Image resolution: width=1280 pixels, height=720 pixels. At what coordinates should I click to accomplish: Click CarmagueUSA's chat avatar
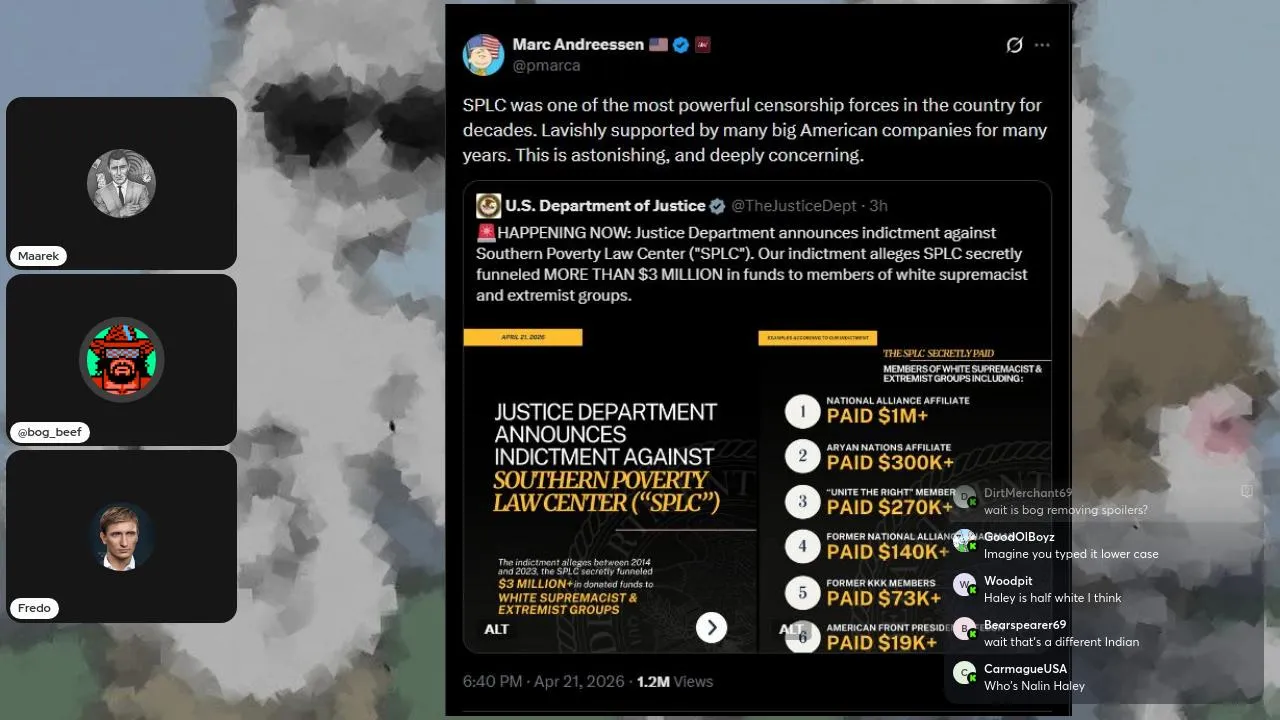coord(964,673)
